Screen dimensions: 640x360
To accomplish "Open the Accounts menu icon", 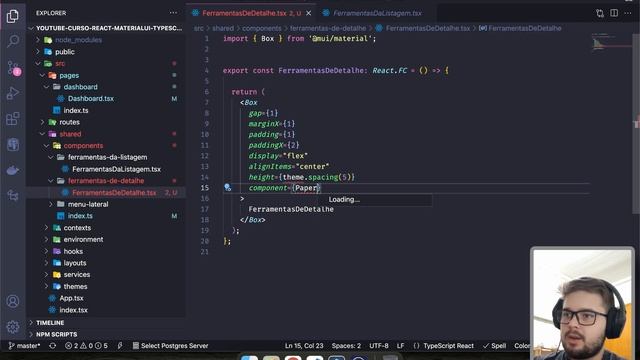I will coord(13,301).
